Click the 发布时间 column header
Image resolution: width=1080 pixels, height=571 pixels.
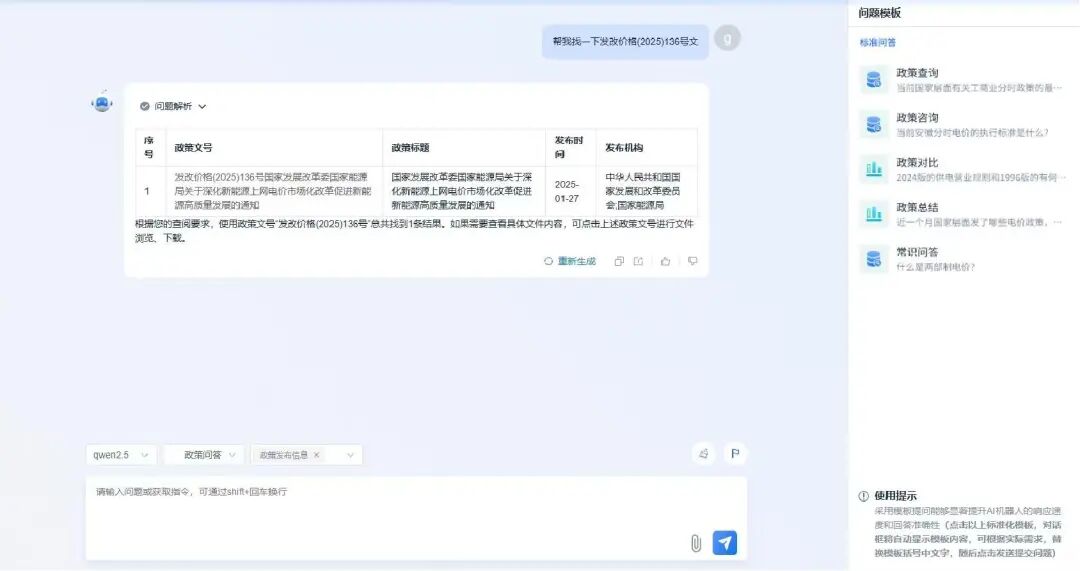click(569, 147)
